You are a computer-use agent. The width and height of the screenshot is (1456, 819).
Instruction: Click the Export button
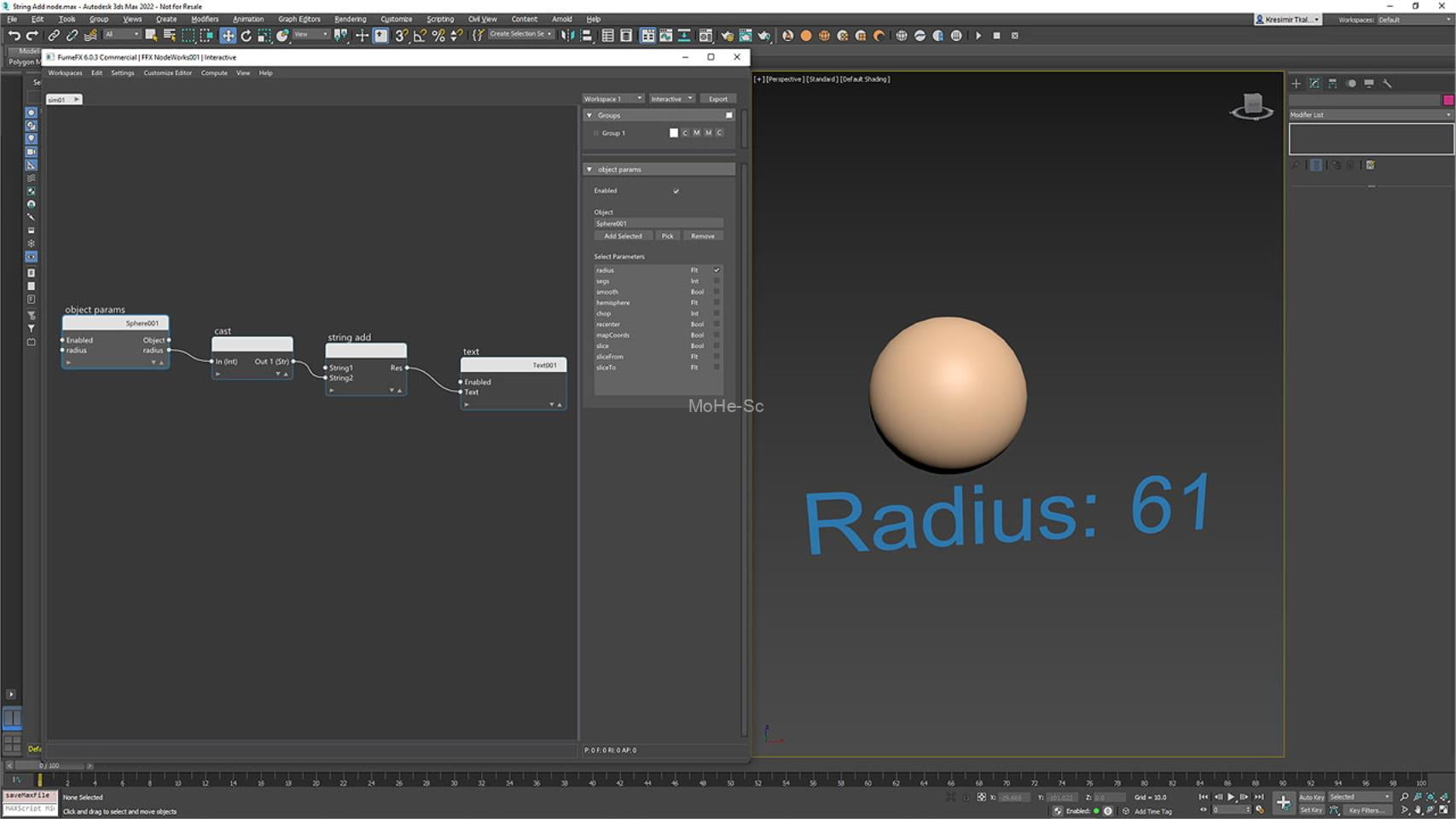click(x=718, y=99)
